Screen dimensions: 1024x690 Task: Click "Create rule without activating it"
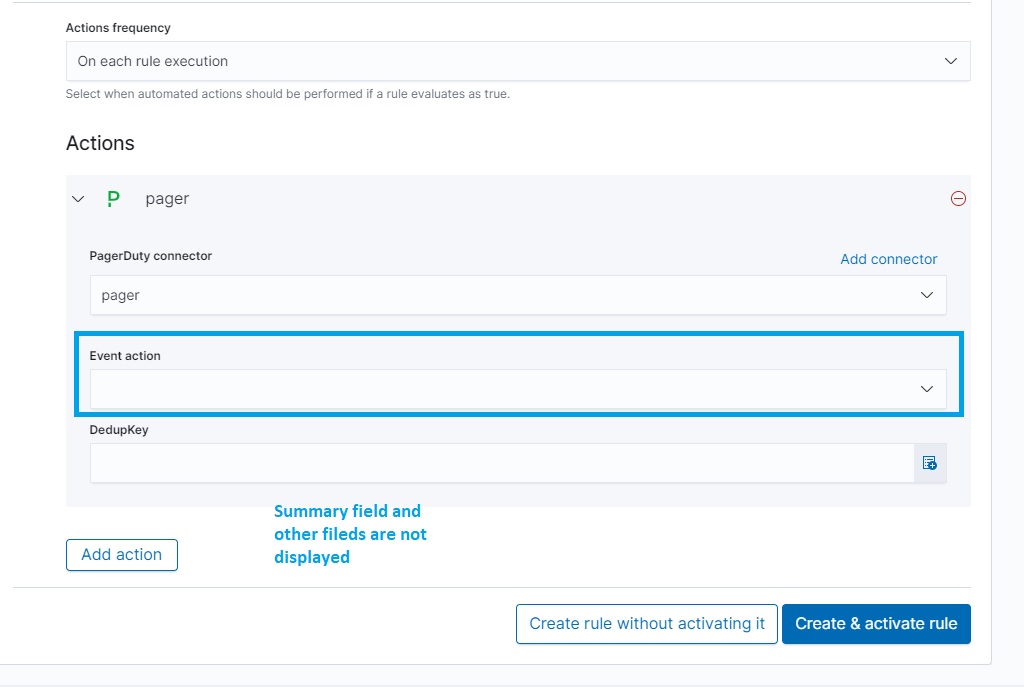coord(646,623)
